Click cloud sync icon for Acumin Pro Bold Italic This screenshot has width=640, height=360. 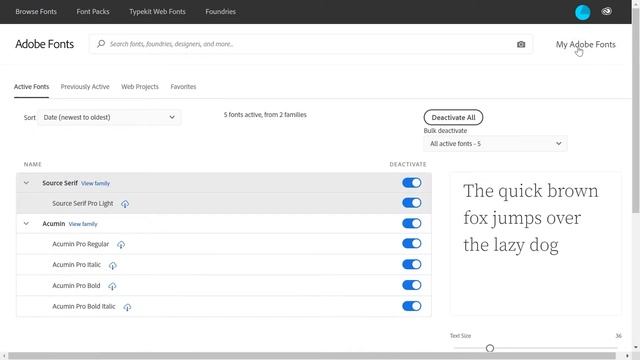click(127, 307)
